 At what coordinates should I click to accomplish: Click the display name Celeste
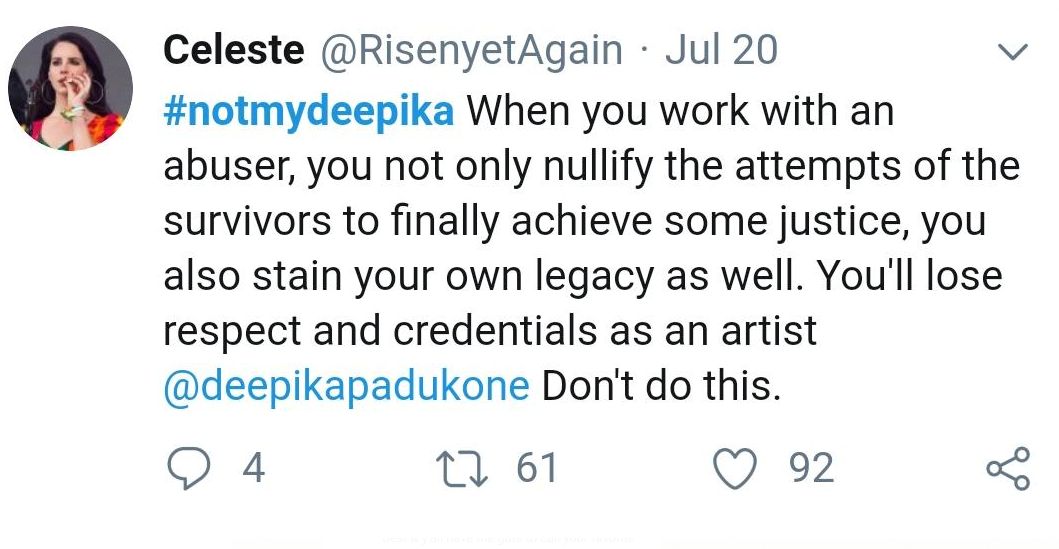pyautogui.click(x=233, y=51)
